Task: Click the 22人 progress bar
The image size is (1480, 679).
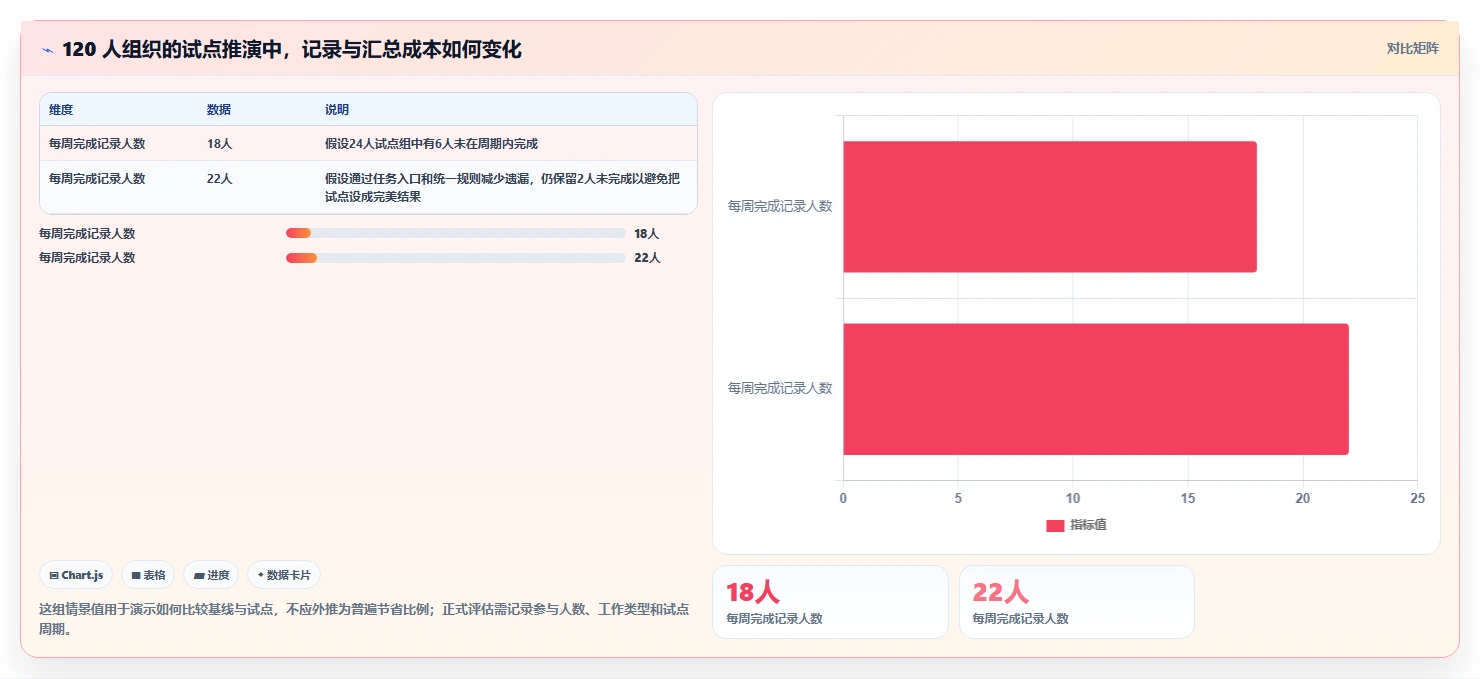Action: 456,258
